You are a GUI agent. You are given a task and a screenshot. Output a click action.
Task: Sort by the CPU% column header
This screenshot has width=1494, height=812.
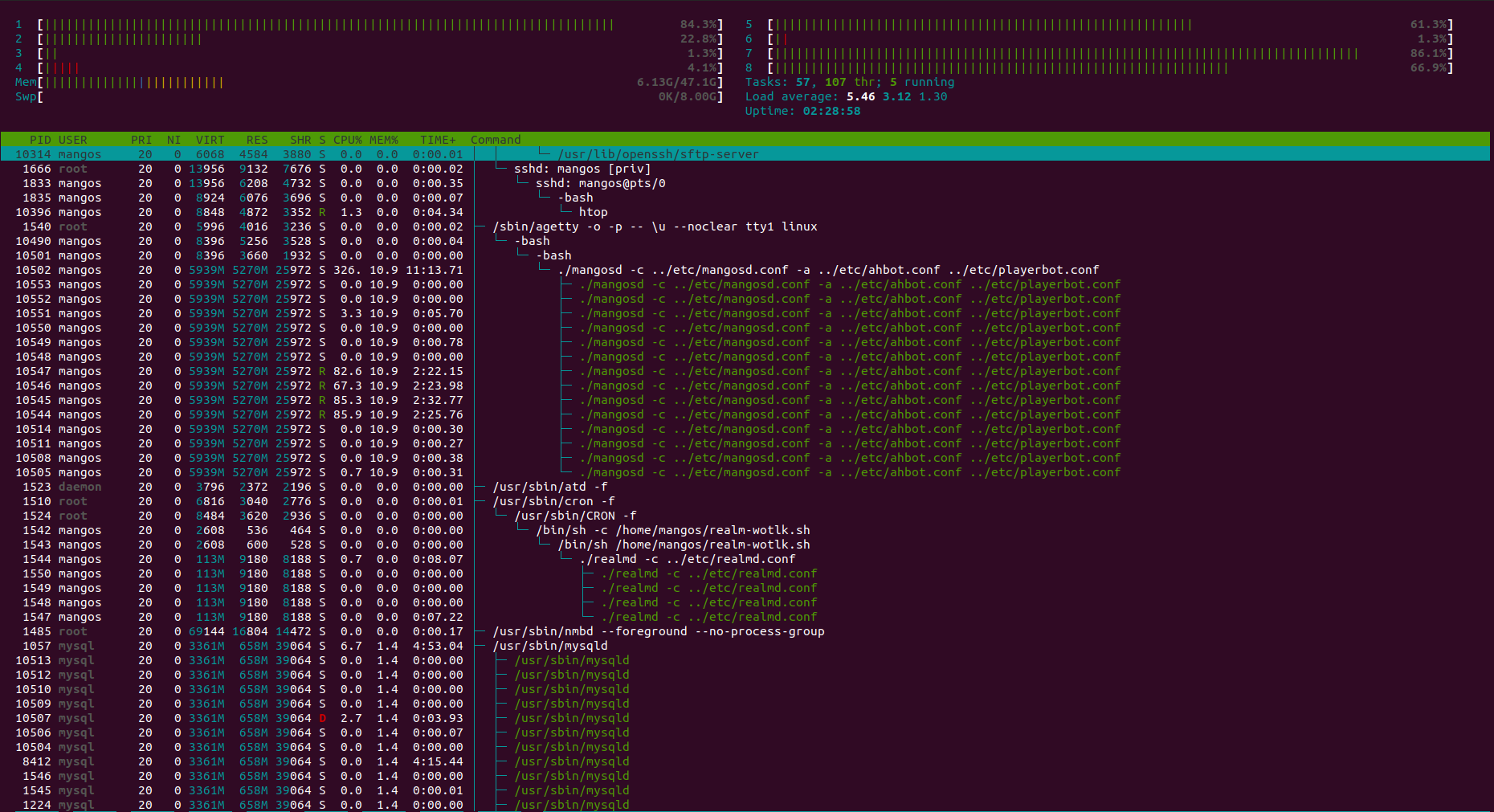(347, 140)
